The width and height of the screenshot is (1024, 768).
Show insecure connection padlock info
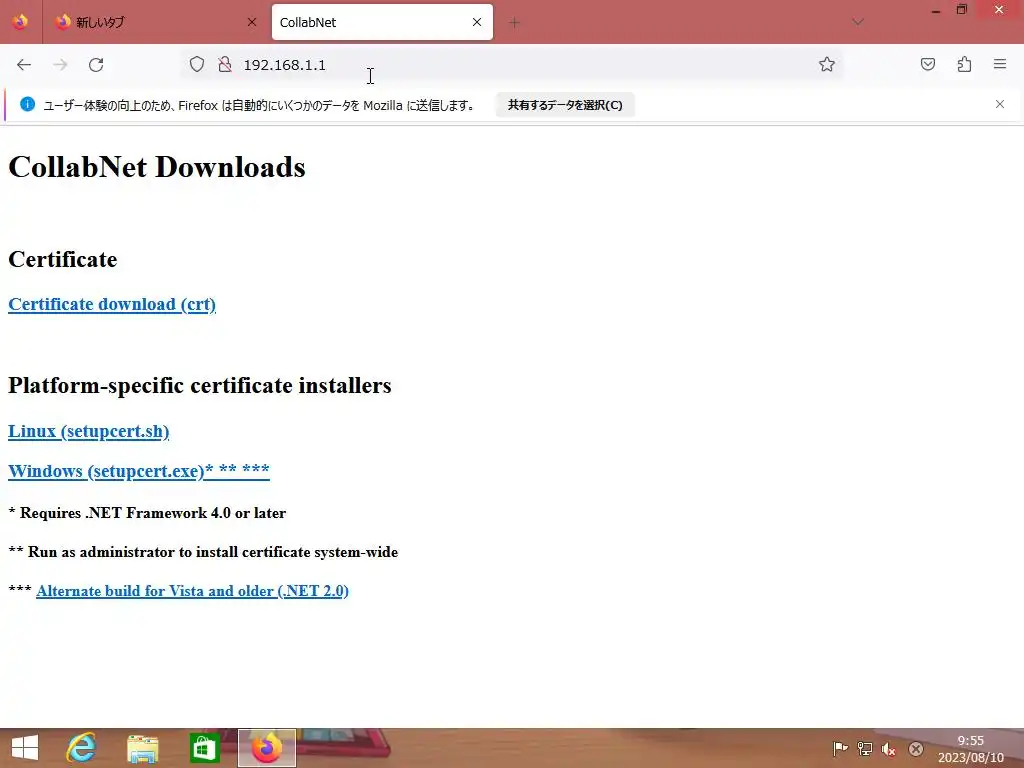coord(225,64)
